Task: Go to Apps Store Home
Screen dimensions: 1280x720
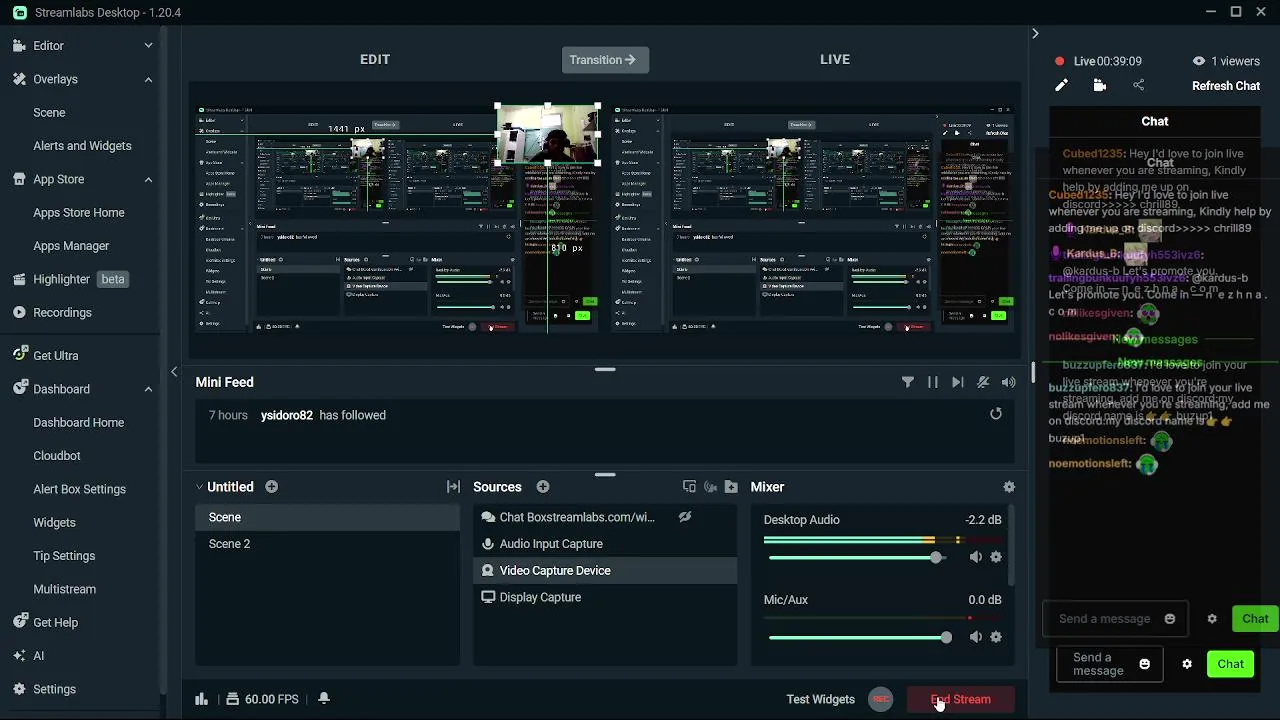Action: pyautogui.click(x=79, y=212)
